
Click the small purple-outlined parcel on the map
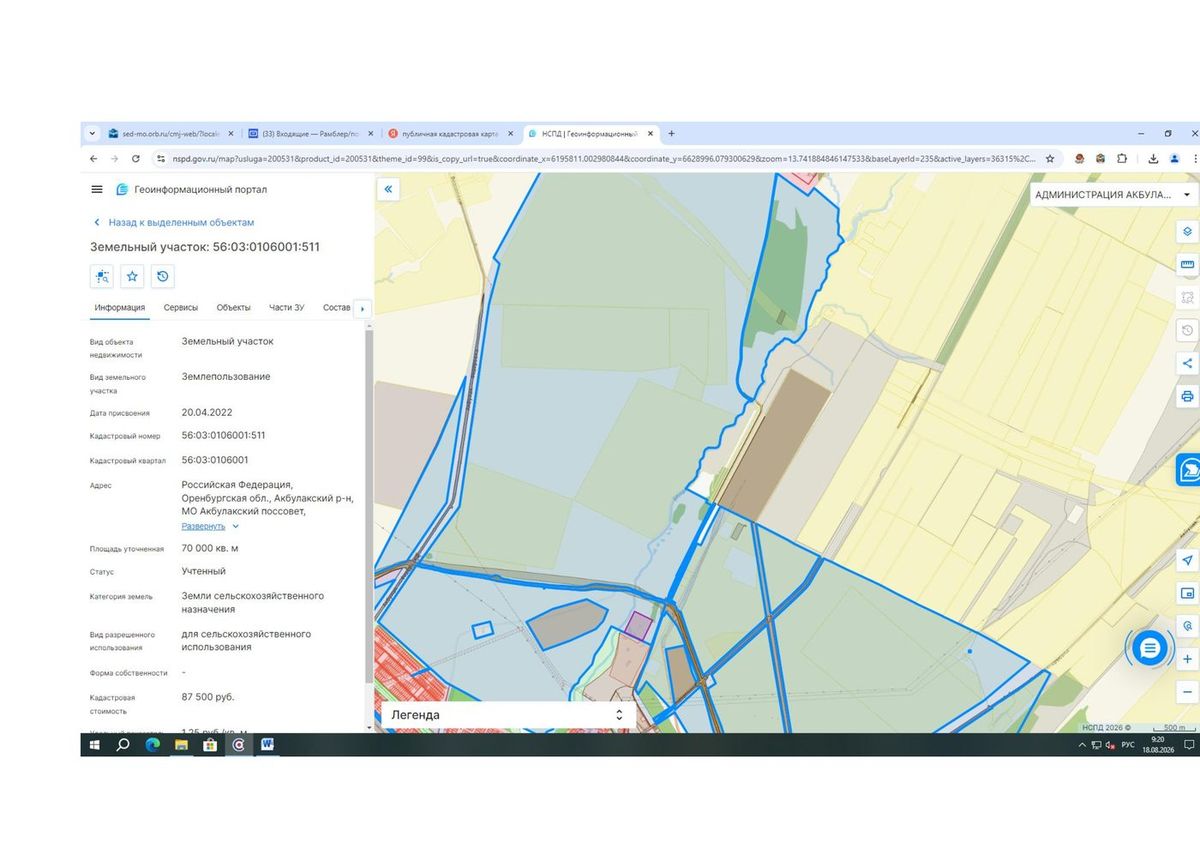638,626
